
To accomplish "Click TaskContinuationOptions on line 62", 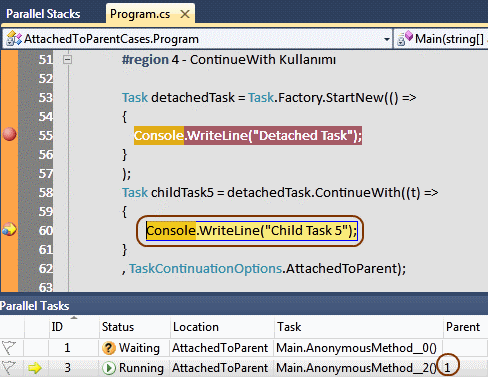I will 206,268.
